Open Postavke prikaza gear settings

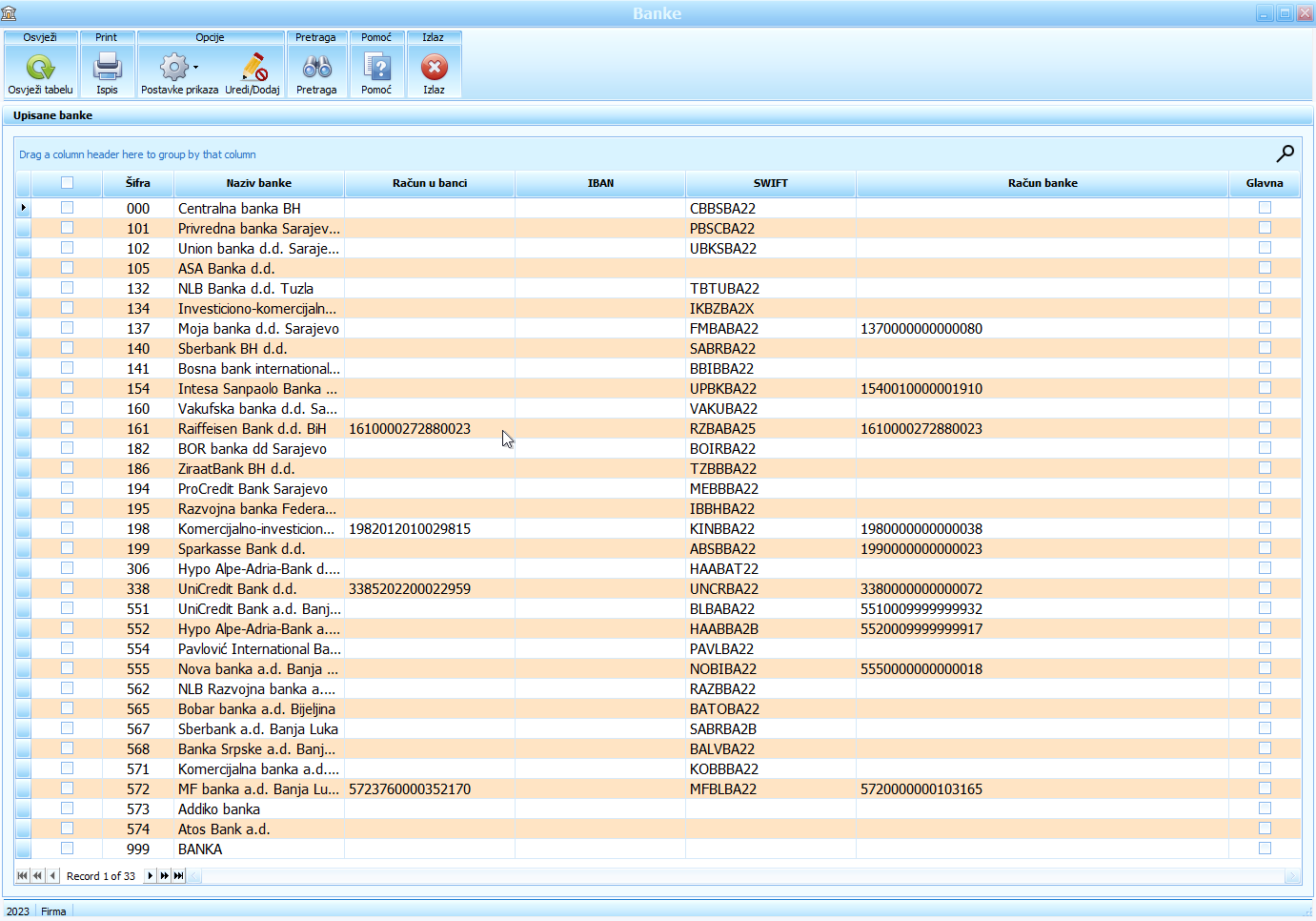173,68
